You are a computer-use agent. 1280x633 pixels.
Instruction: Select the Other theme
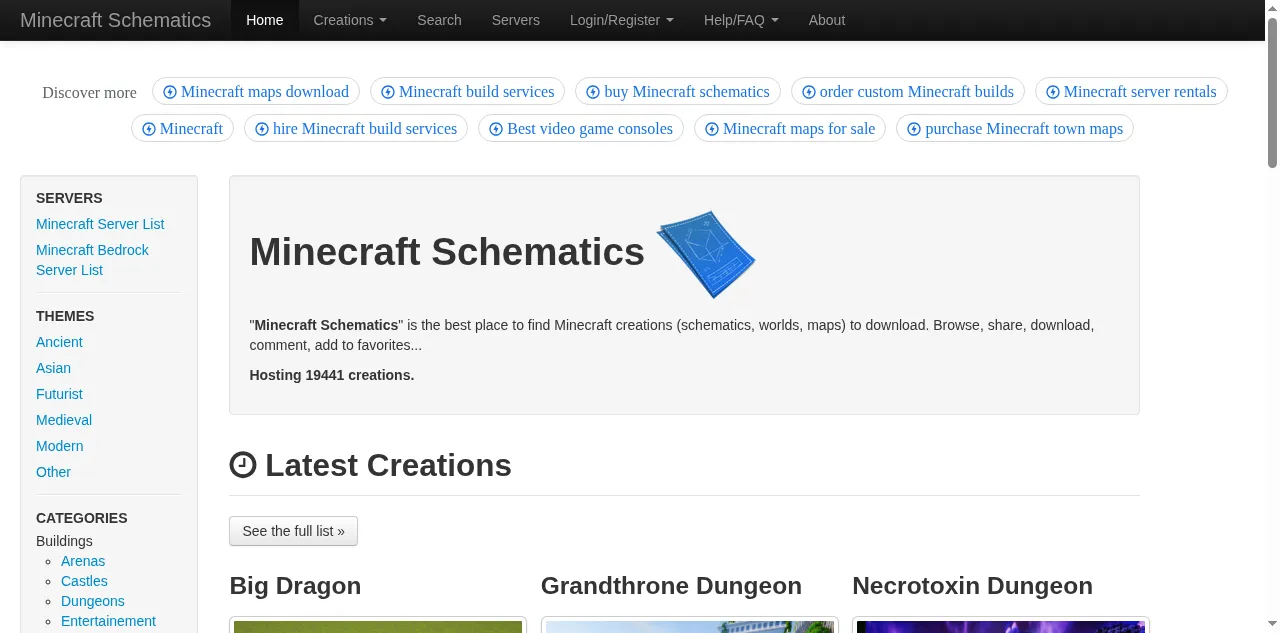53,472
